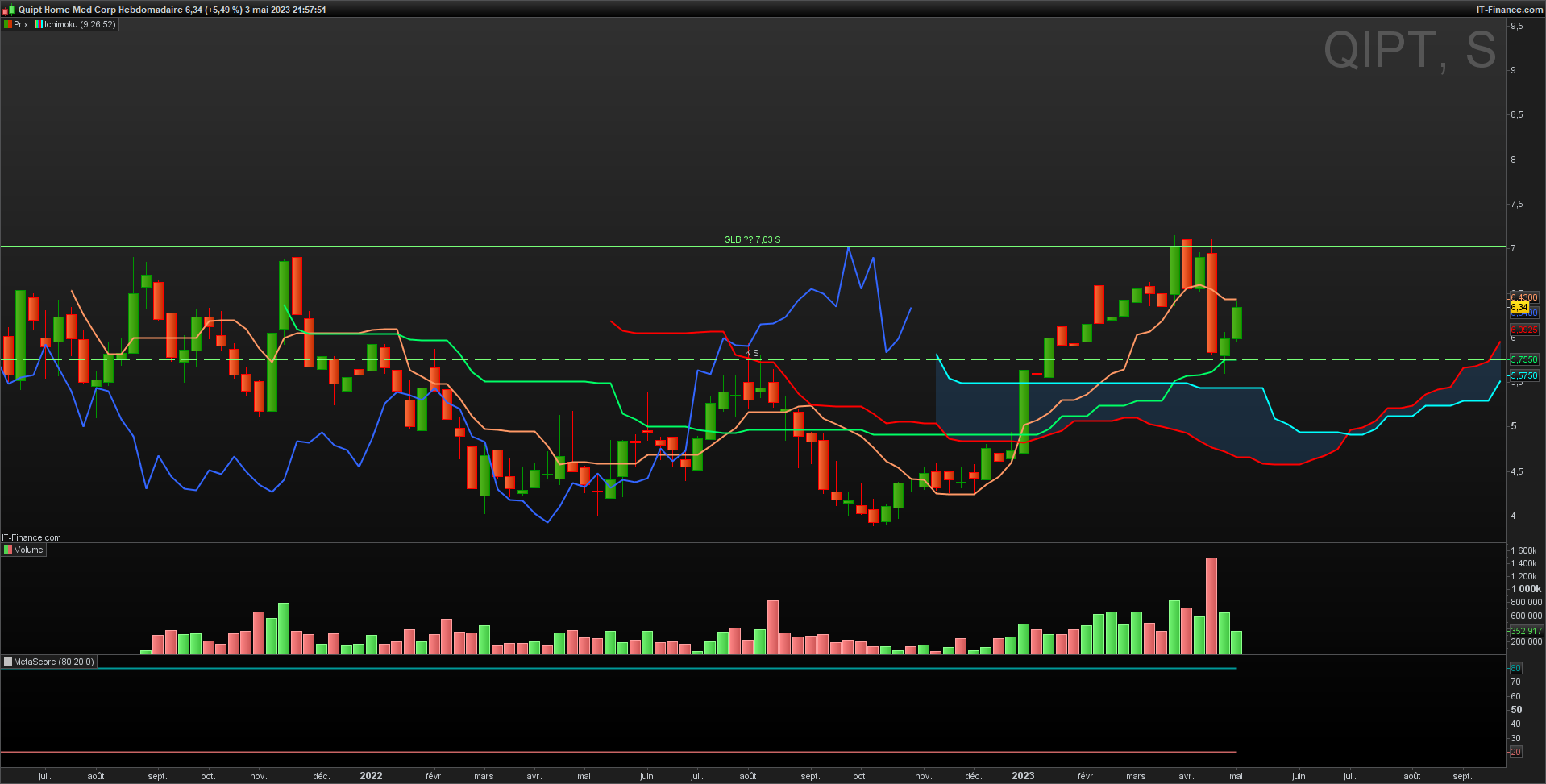Click the red 6,0925 price label
The image size is (1546, 784).
pyautogui.click(x=1524, y=330)
